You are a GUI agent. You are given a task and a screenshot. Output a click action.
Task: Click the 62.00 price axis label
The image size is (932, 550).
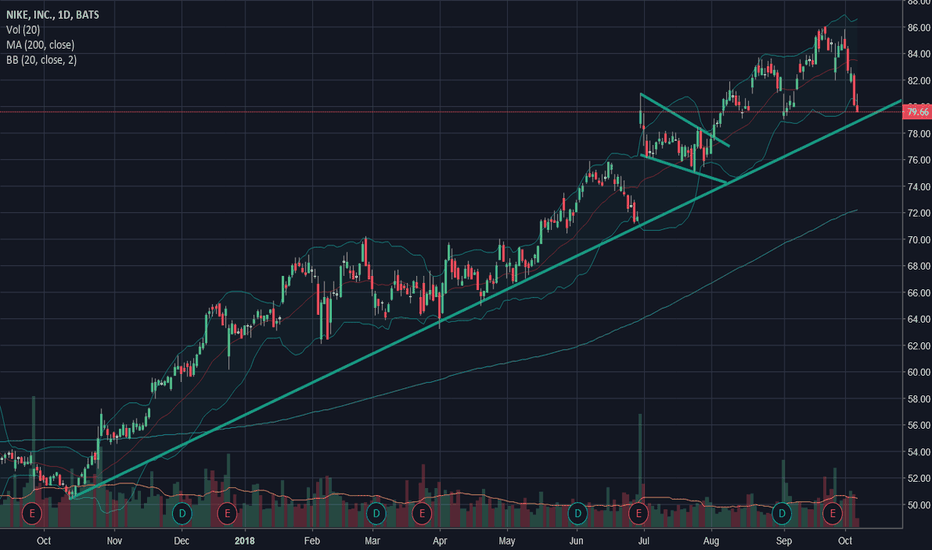pos(918,345)
